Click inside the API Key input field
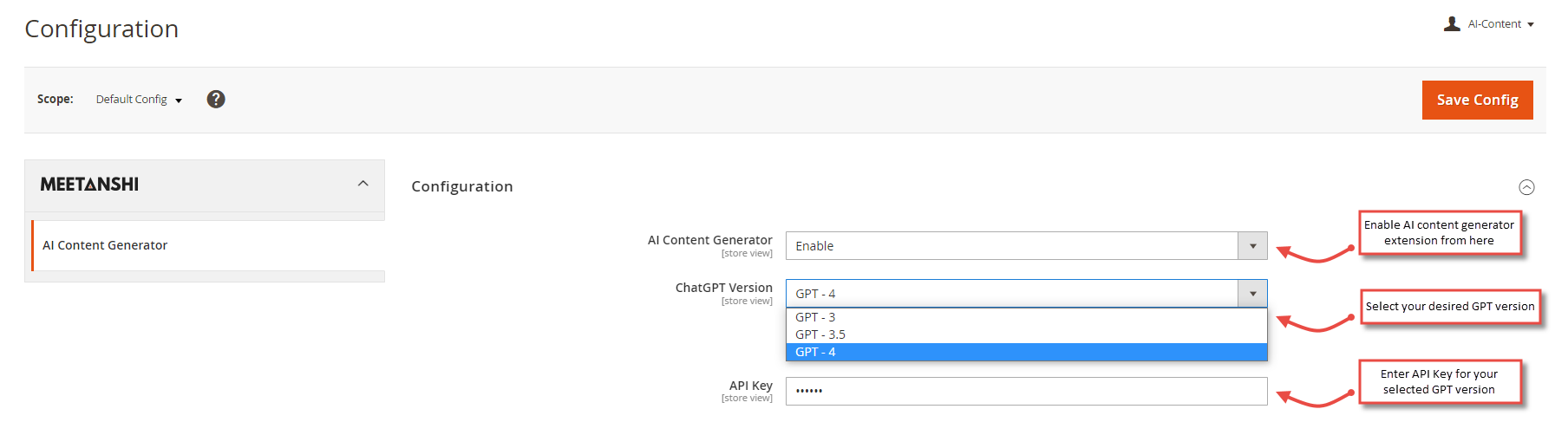 (1026, 391)
